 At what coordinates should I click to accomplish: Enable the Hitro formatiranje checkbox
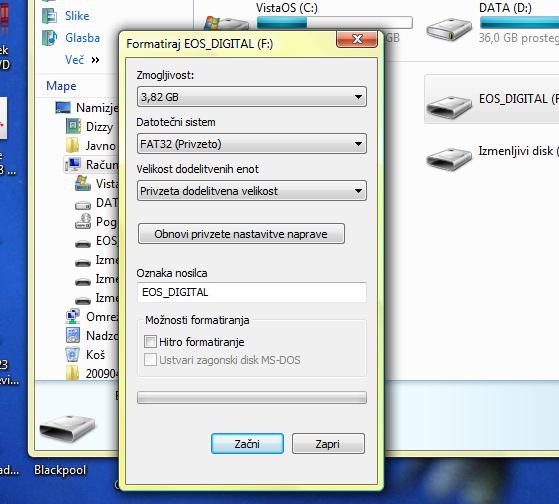pyautogui.click(x=150, y=341)
